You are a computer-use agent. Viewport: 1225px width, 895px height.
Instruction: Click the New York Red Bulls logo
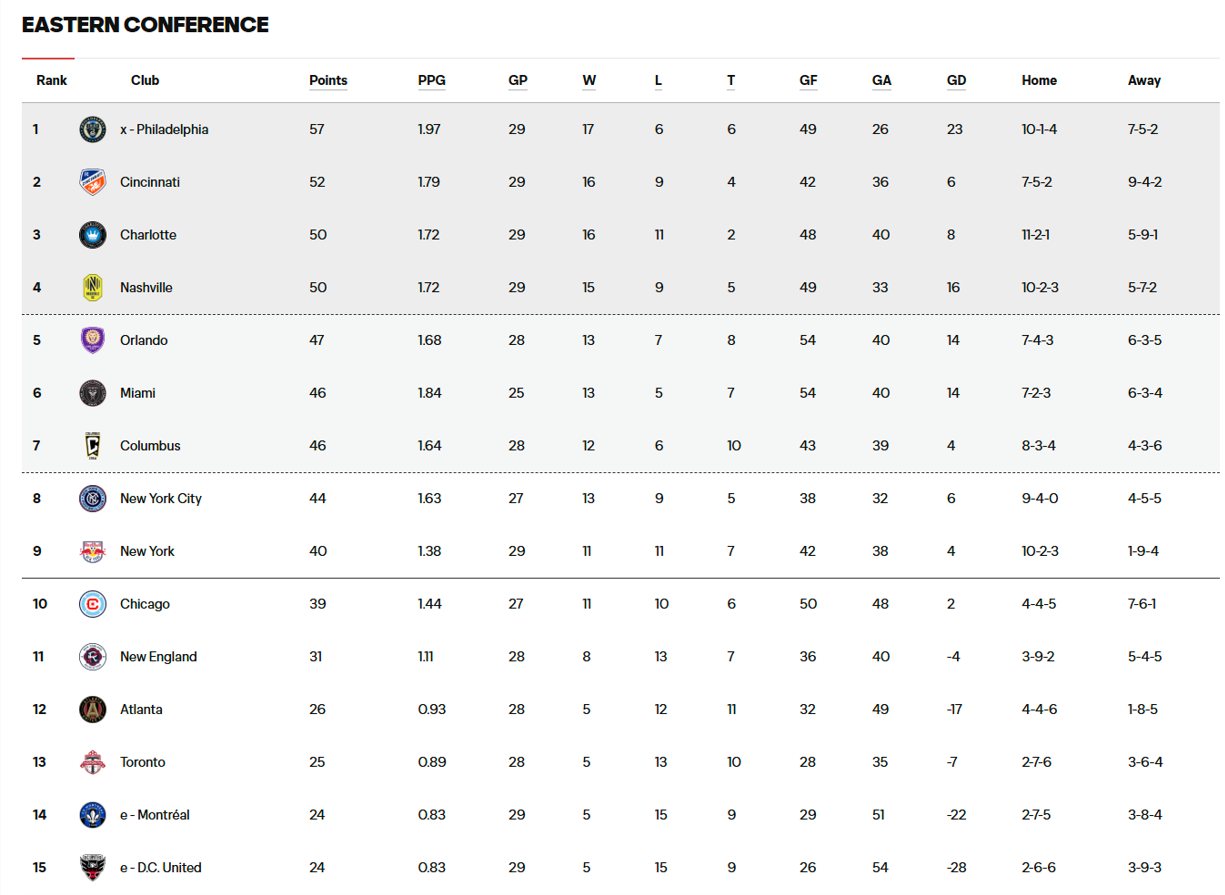pyautogui.click(x=92, y=551)
